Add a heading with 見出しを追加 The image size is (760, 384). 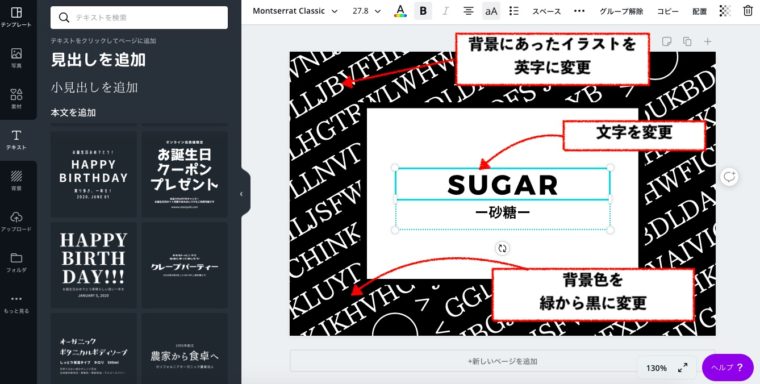point(98,60)
